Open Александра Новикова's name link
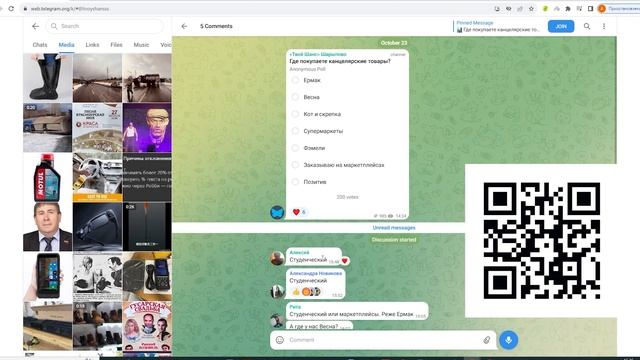 click(x=316, y=273)
